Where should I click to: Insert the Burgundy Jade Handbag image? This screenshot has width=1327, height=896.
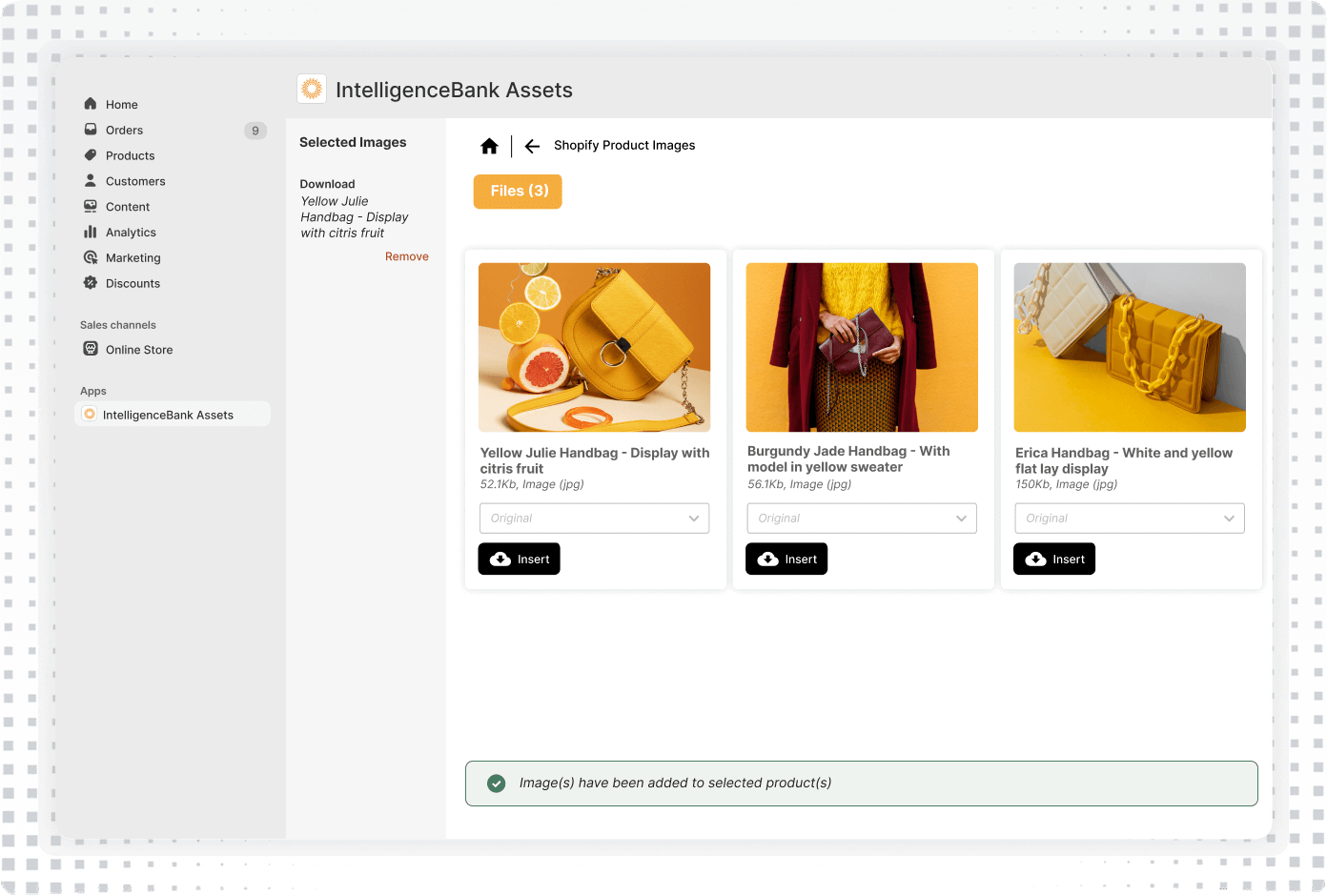(x=786, y=560)
